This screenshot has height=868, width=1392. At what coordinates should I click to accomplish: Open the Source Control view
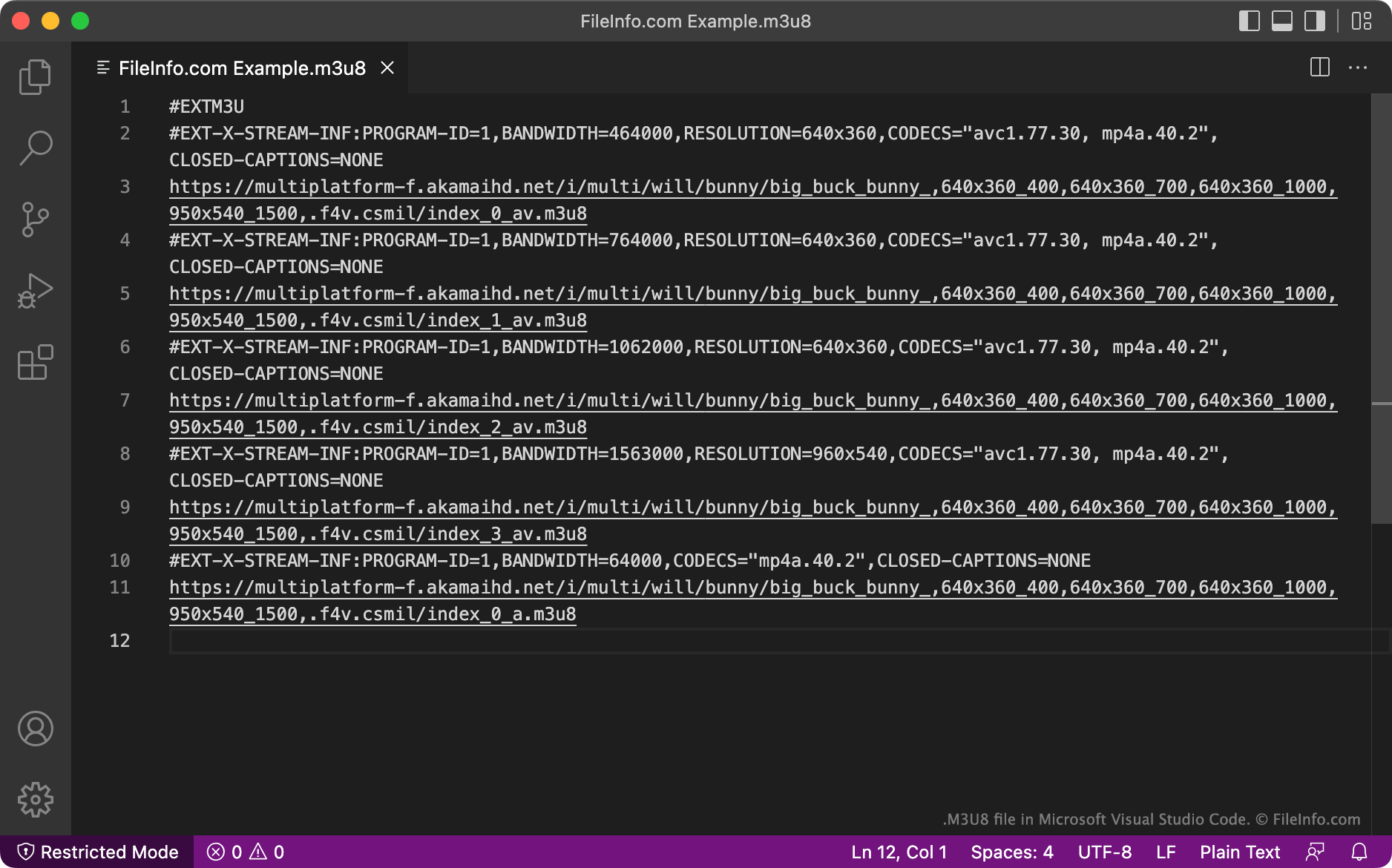(35, 218)
